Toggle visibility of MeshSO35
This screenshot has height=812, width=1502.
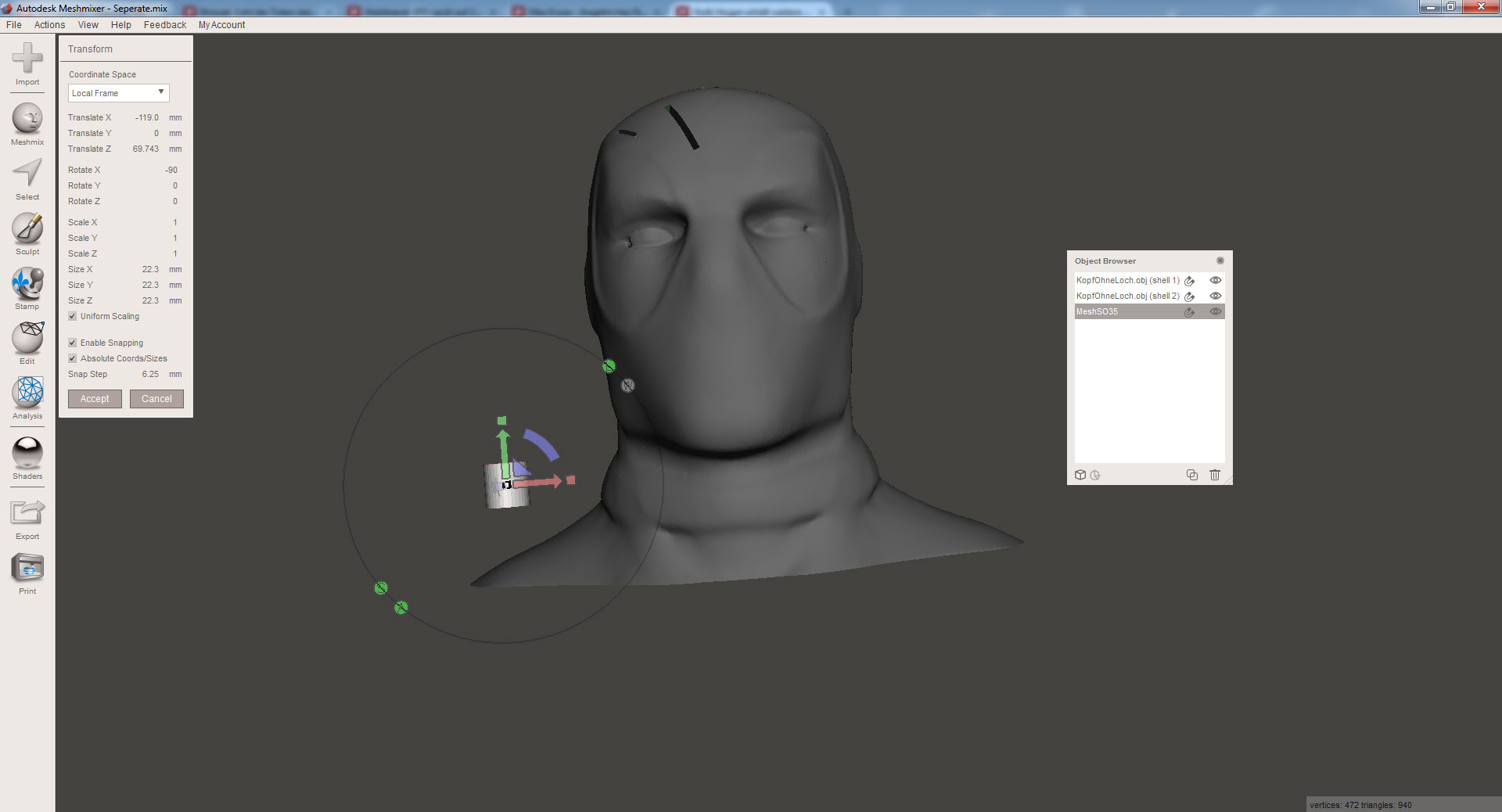(1216, 311)
